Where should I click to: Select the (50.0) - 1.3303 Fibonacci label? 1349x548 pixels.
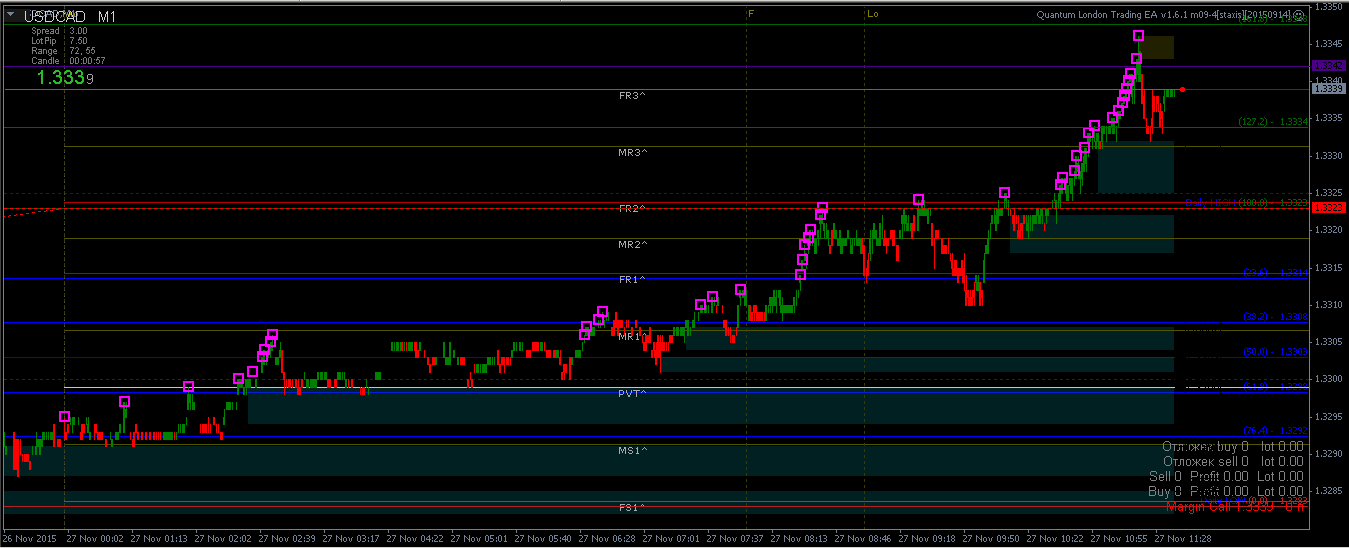click(1276, 353)
